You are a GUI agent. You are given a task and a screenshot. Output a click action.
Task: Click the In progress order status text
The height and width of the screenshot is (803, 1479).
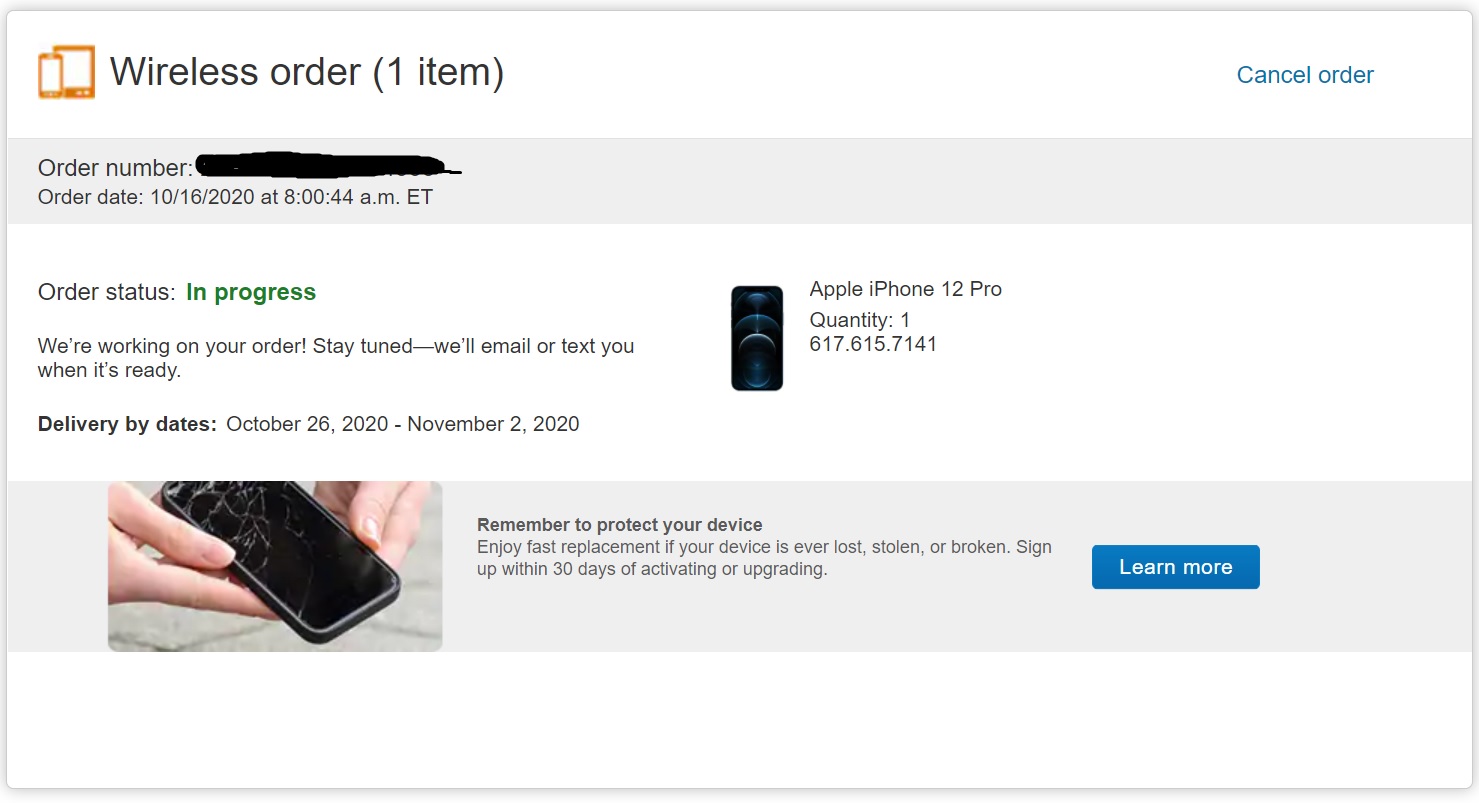251,292
